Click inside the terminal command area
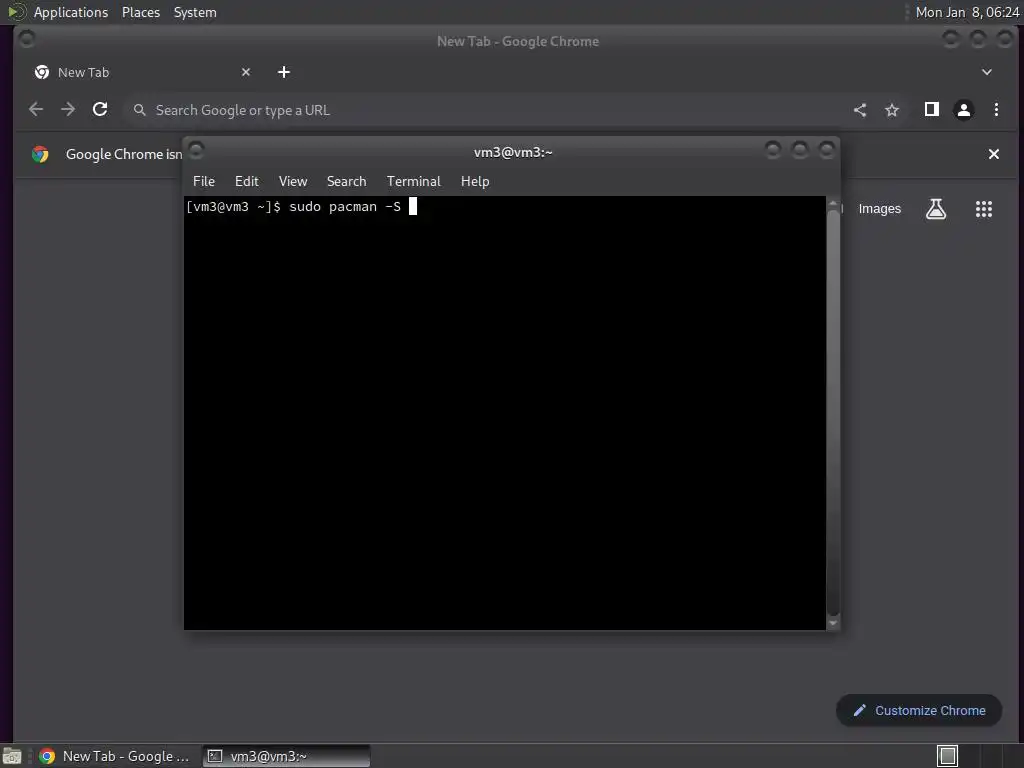The width and height of the screenshot is (1024, 768). point(505,413)
